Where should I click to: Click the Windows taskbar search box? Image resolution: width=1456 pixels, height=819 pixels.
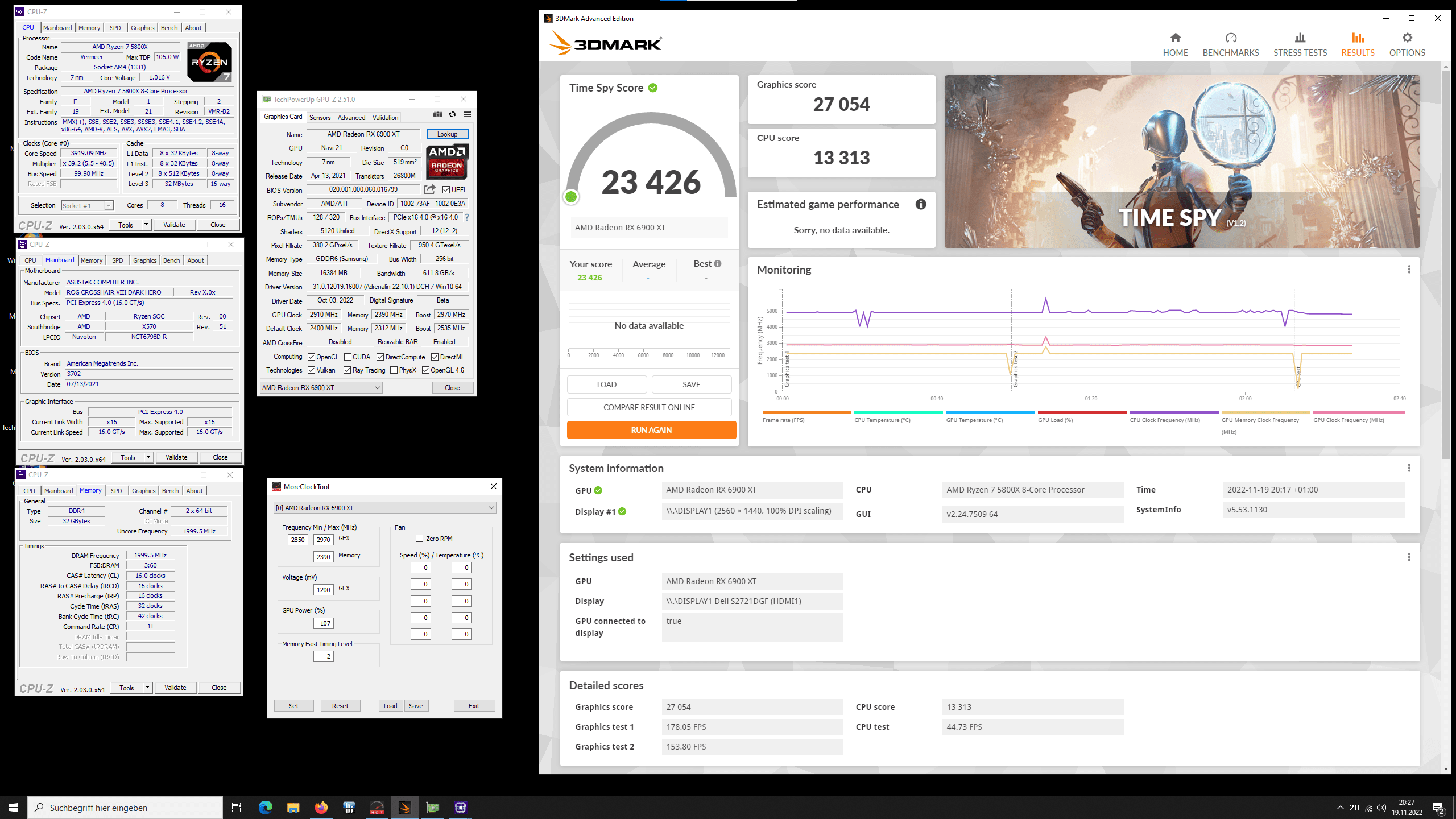pyautogui.click(x=125, y=808)
